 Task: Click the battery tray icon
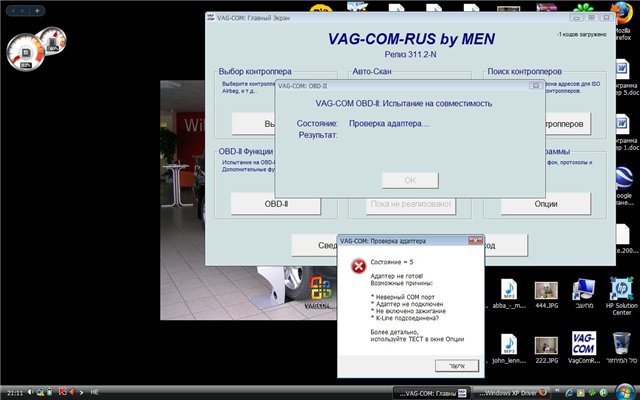click(49, 392)
